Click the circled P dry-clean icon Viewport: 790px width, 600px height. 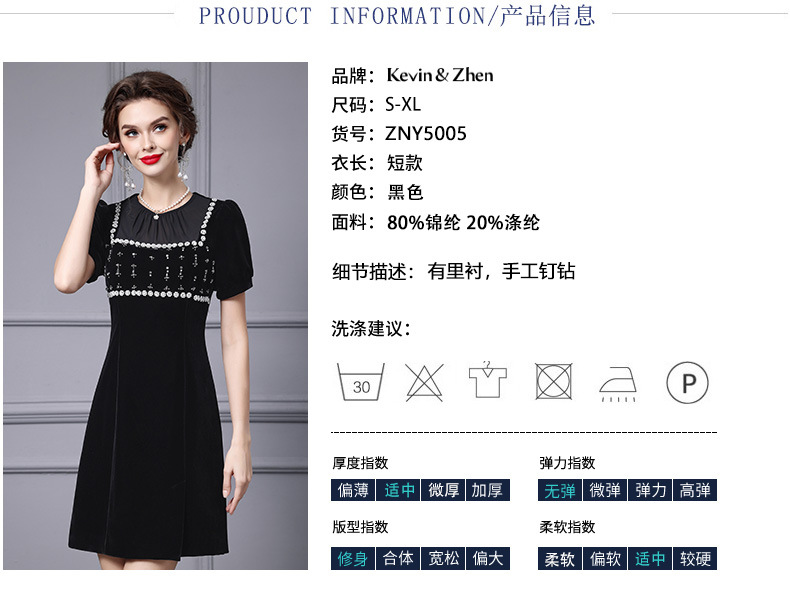pyautogui.click(x=687, y=383)
